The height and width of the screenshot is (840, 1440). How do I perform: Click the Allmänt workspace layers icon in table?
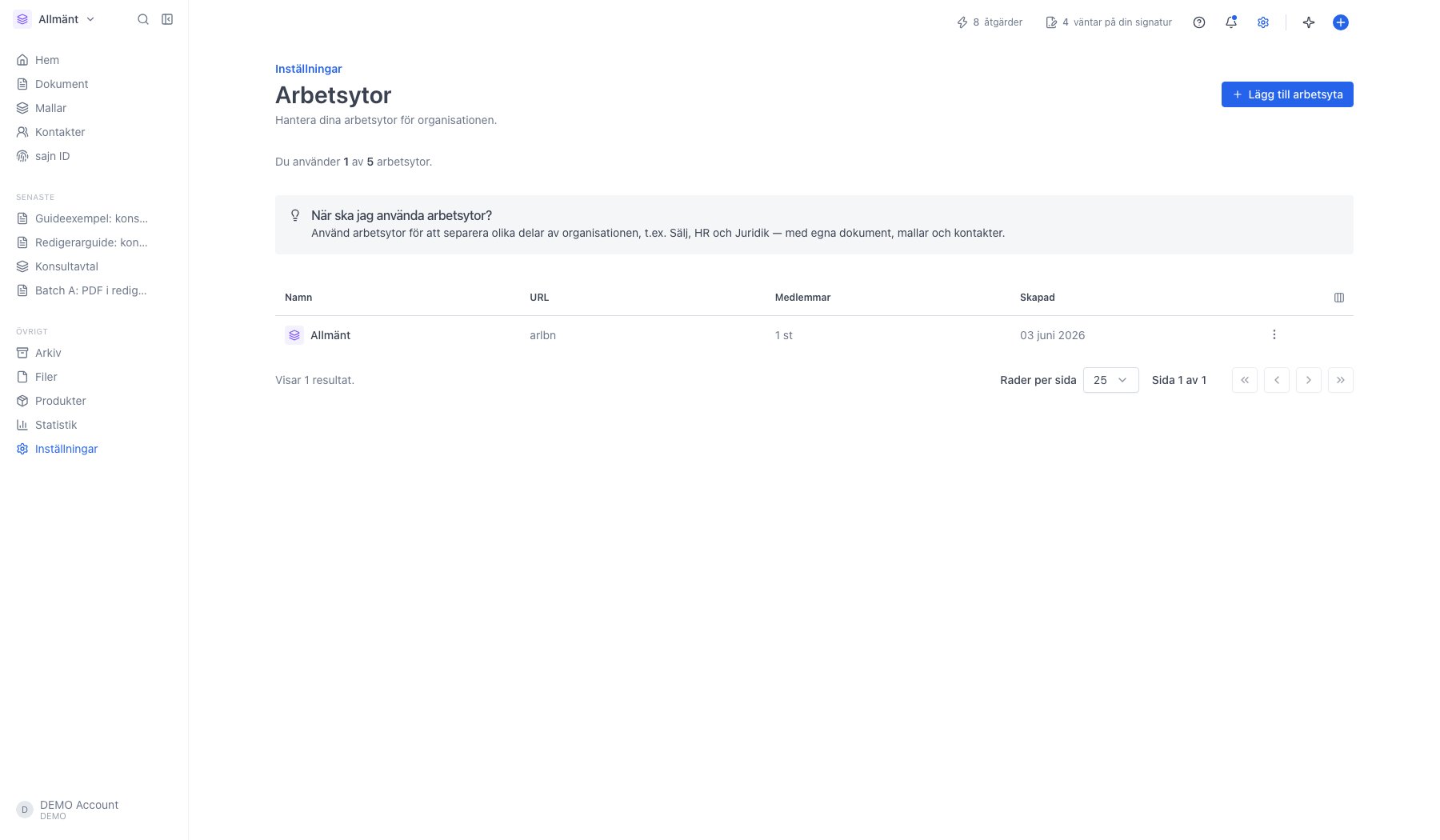294,335
